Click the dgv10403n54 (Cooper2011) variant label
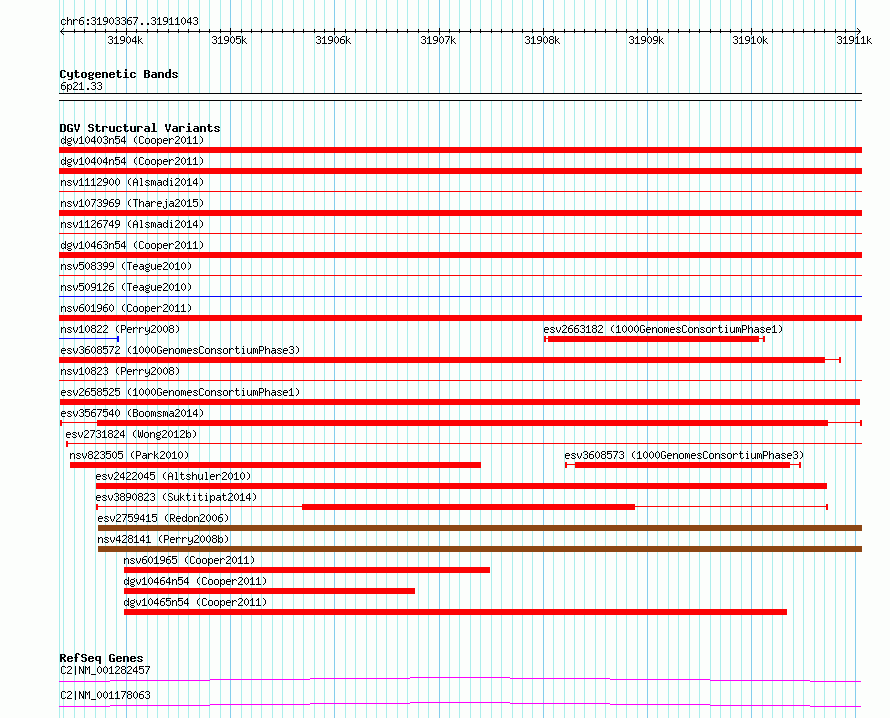This screenshot has height=718, width=890. tap(132, 140)
